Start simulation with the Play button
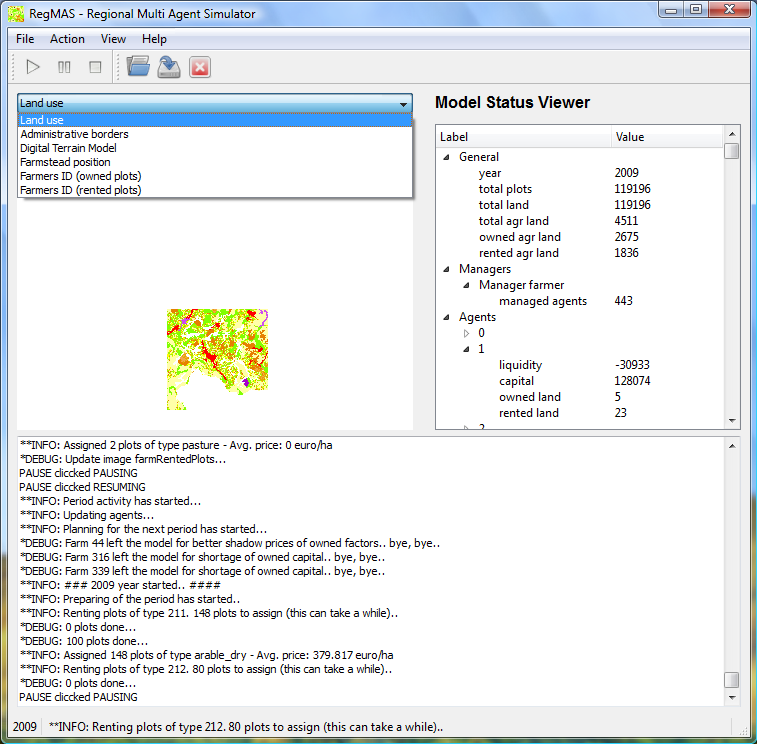Screen dimensions: 757x744 pyautogui.click(x=33, y=67)
